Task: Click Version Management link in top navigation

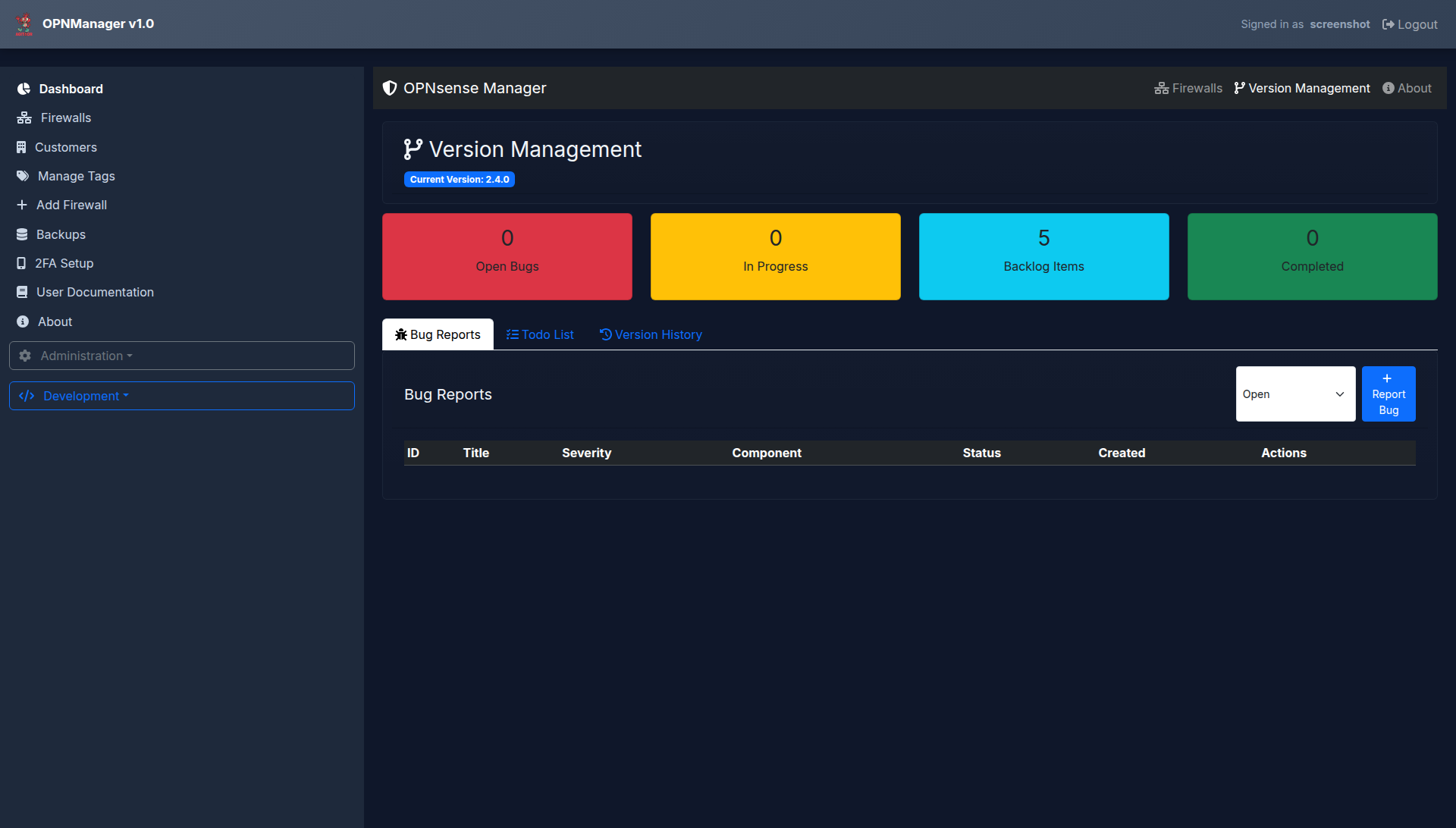Action: 1302,88
